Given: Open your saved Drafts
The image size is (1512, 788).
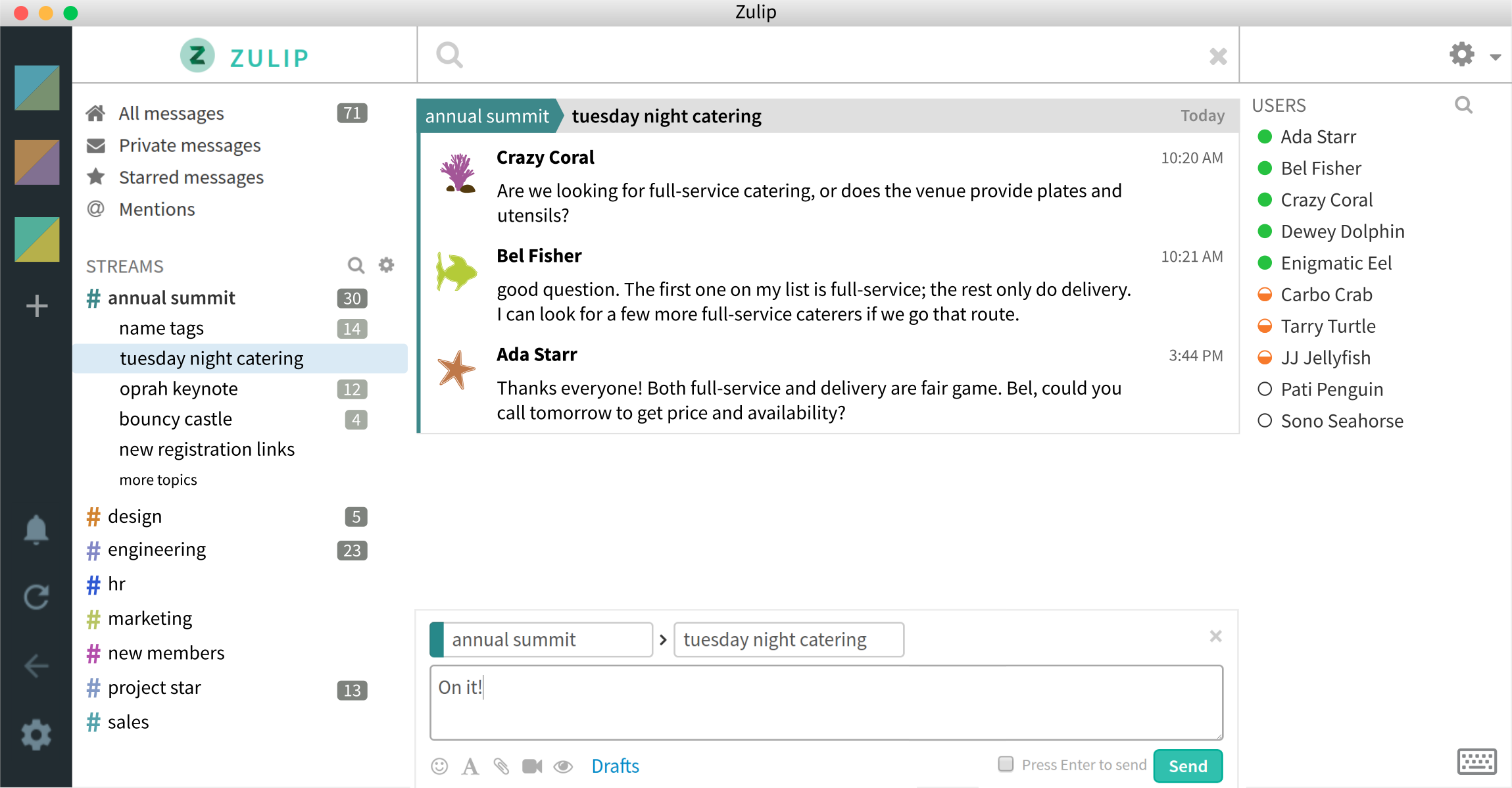Looking at the screenshot, I should pos(615,765).
